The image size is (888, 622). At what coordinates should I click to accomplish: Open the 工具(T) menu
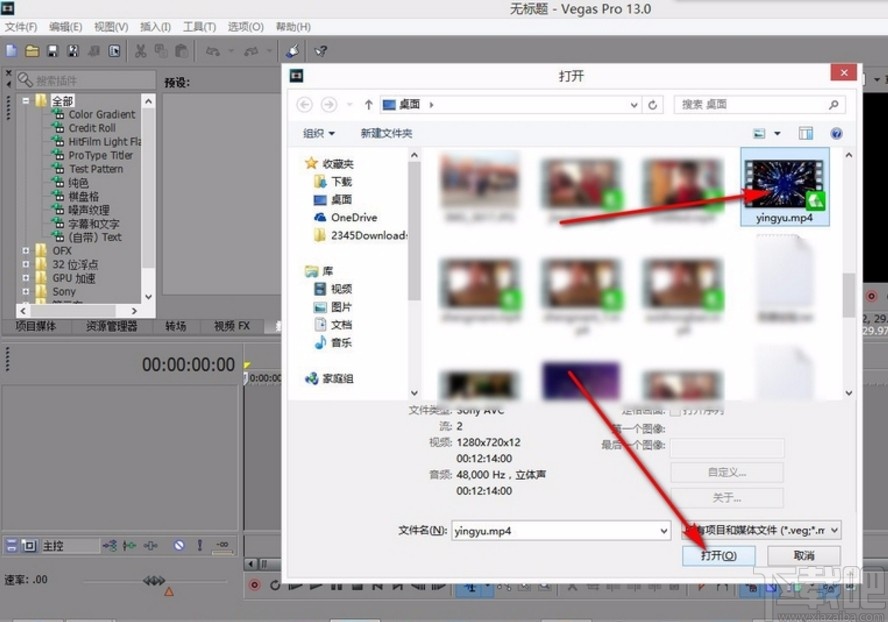199,27
